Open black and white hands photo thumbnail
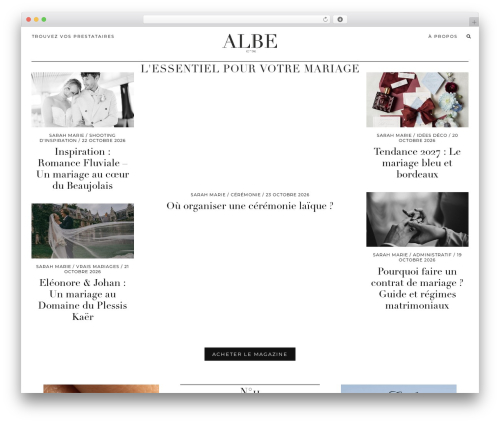500x423 pixels. tap(417, 219)
